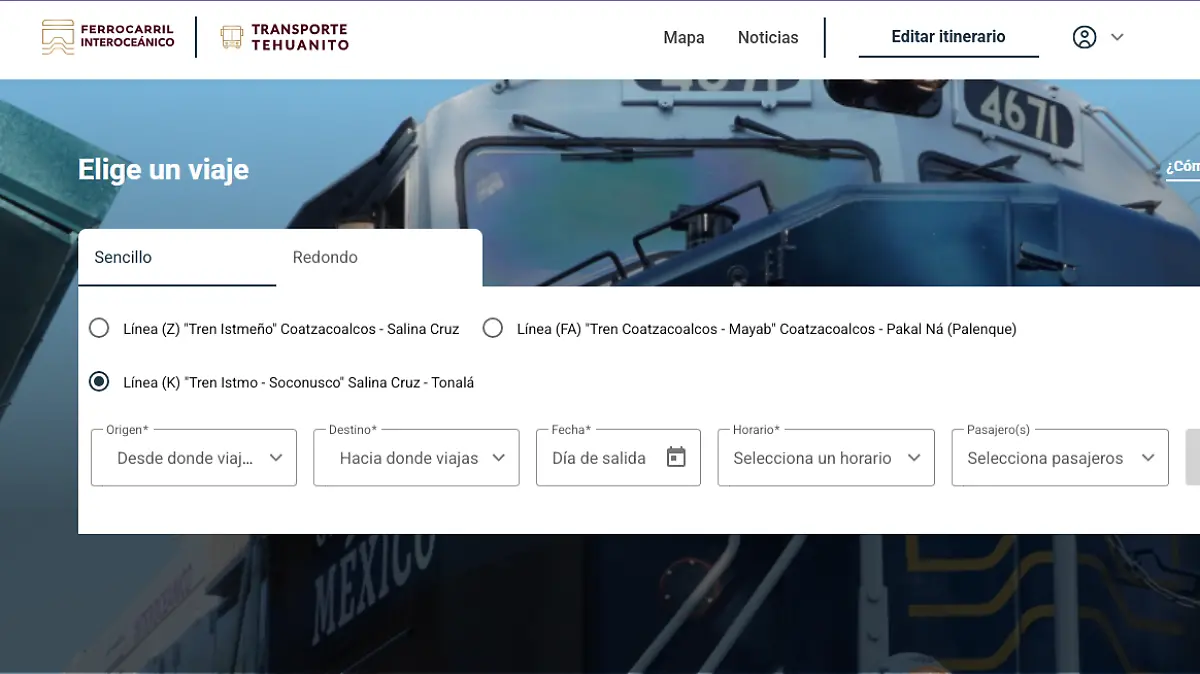1200x674 pixels.
Task: Switch to the Sencillo tab
Action: click(x=123, y=257)
